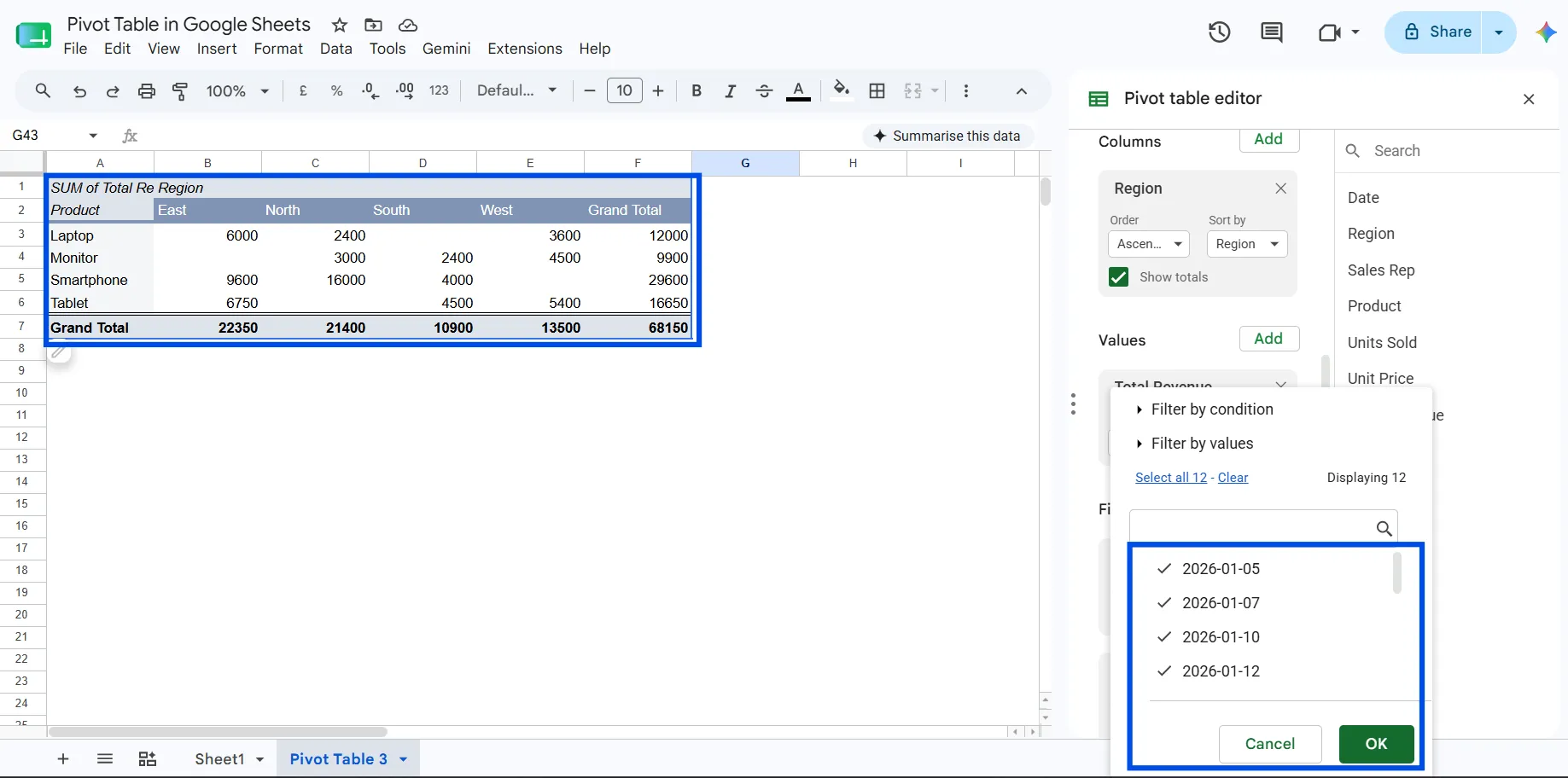Click the Summarise this data button
The image size is (1568, 778).
point(947,136)
